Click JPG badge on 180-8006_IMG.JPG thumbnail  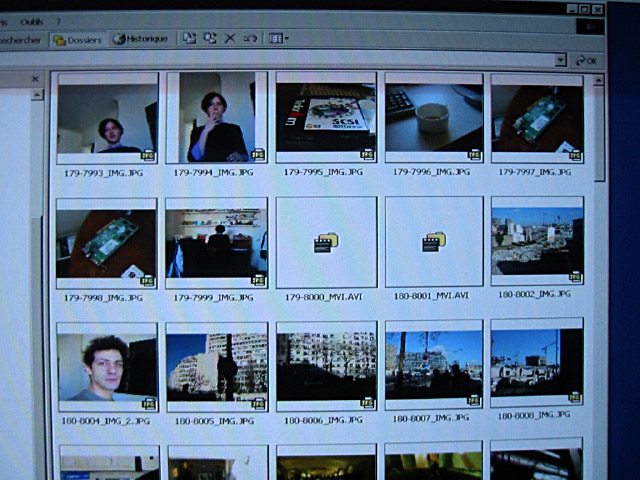point(367,403)
